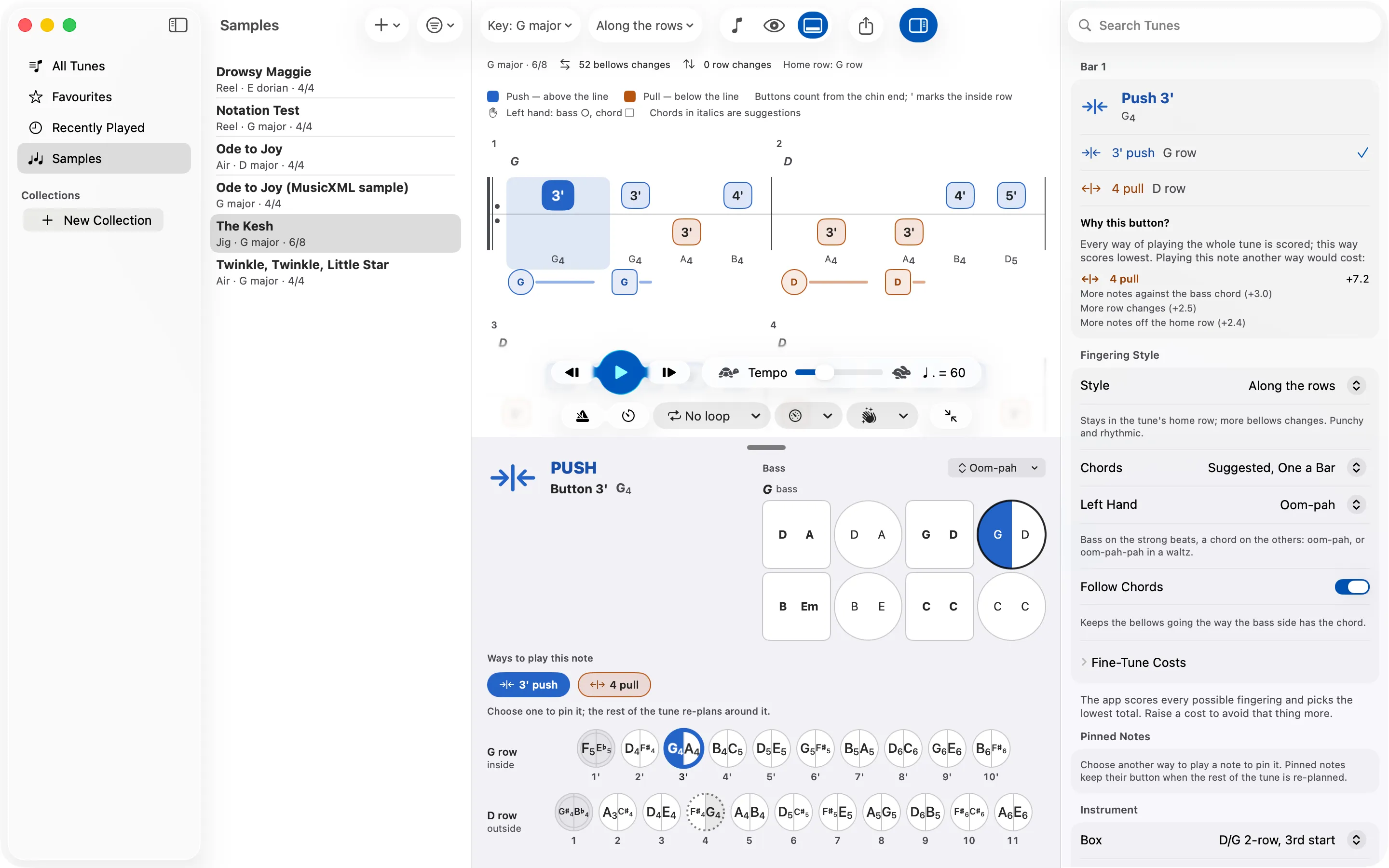
Task: Open Recently Played in the sidebar
Action: tap(104, 127)
